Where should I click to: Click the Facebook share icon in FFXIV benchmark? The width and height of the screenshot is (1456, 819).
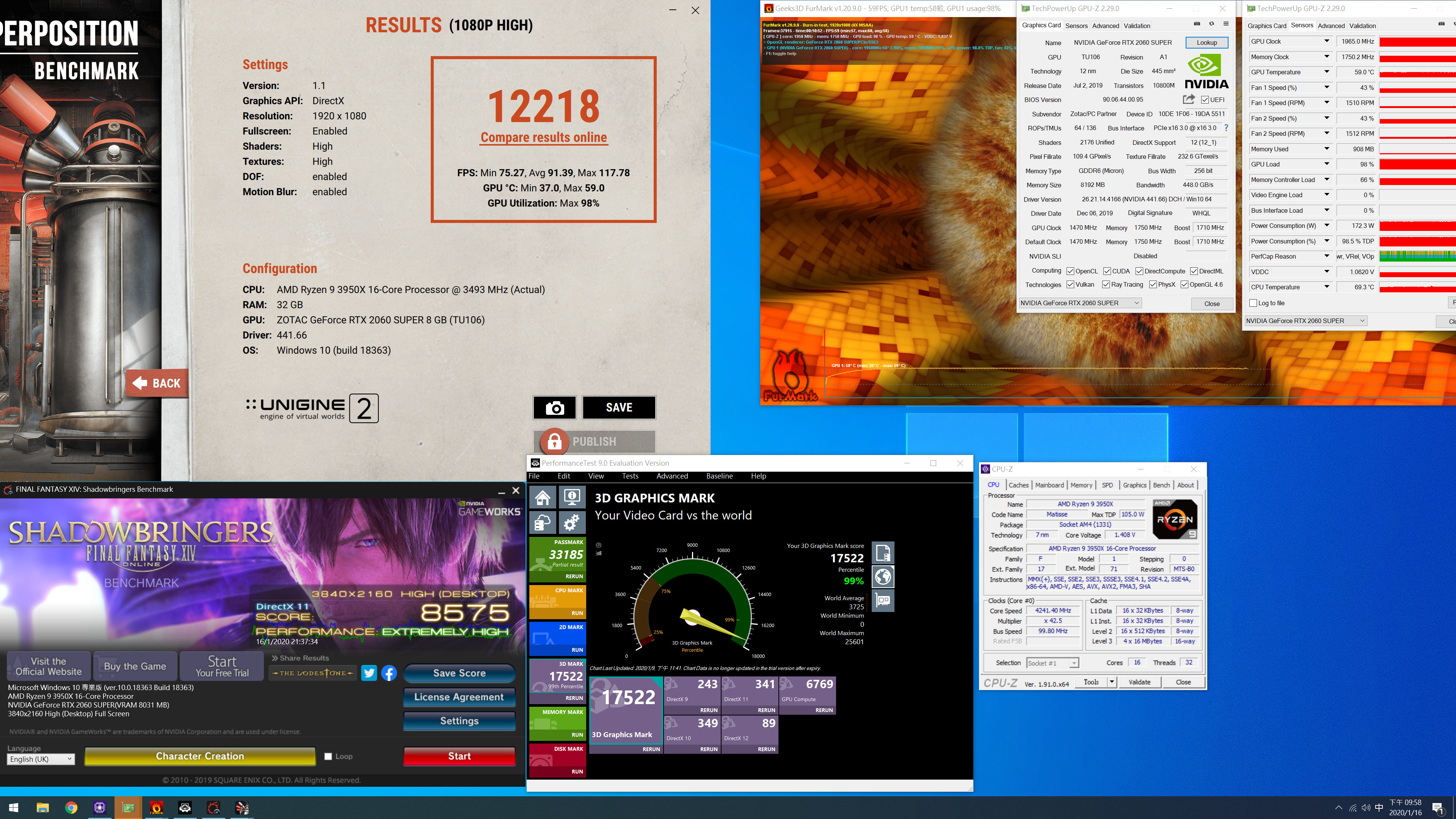389,673
